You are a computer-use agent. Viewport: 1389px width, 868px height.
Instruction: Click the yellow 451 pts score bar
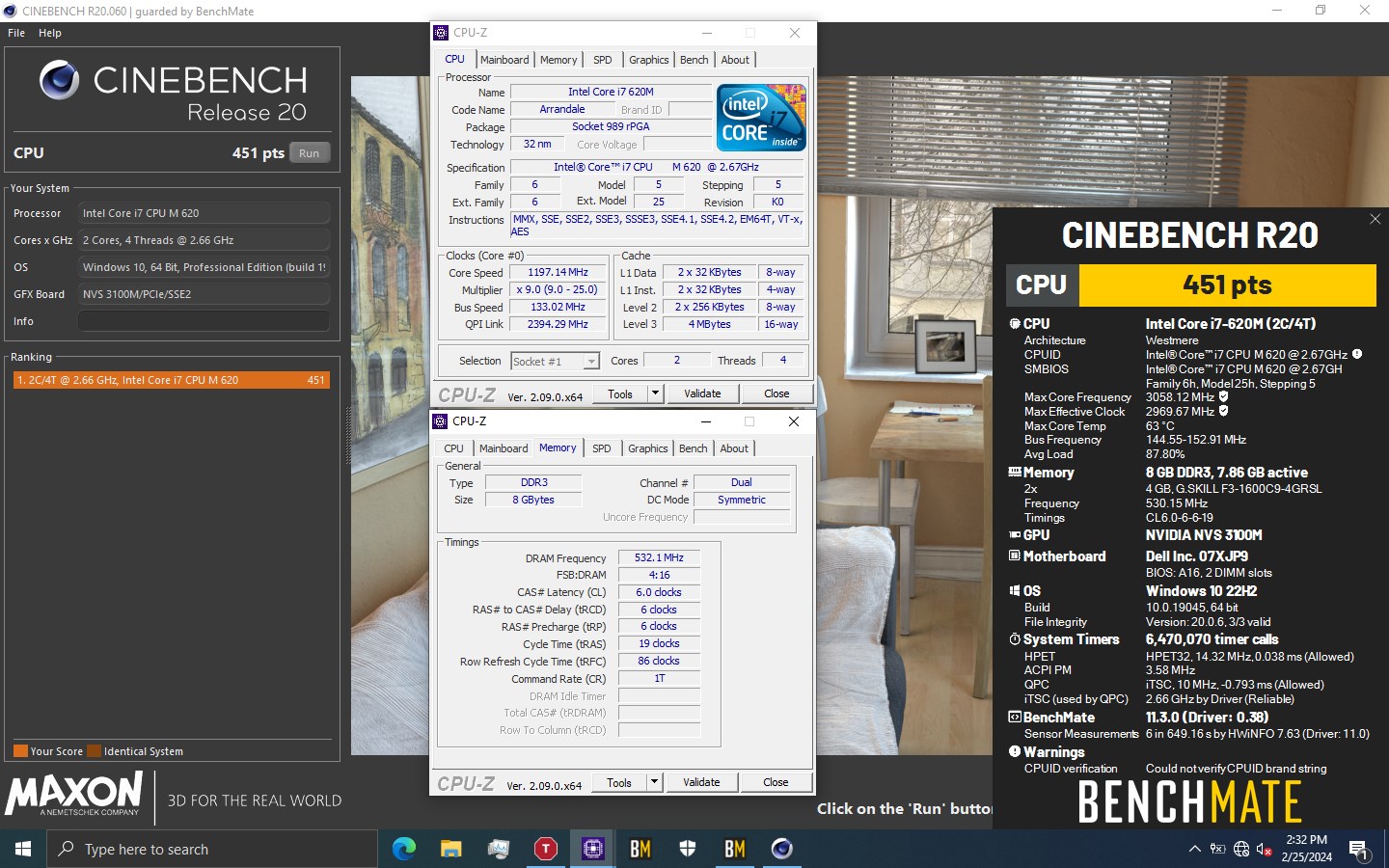[x=1227, y=285]
